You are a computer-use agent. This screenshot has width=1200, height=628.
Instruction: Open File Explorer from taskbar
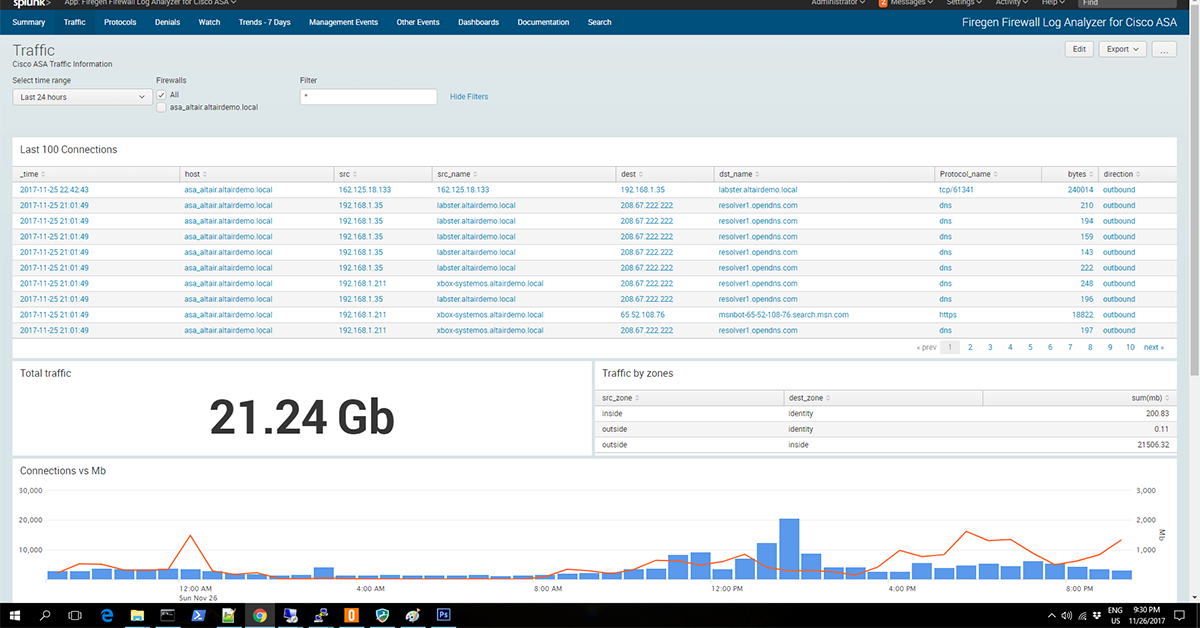(137, 616)
